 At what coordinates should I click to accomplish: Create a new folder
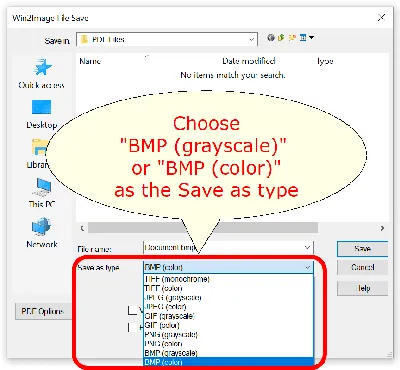[x=292, y=38]
